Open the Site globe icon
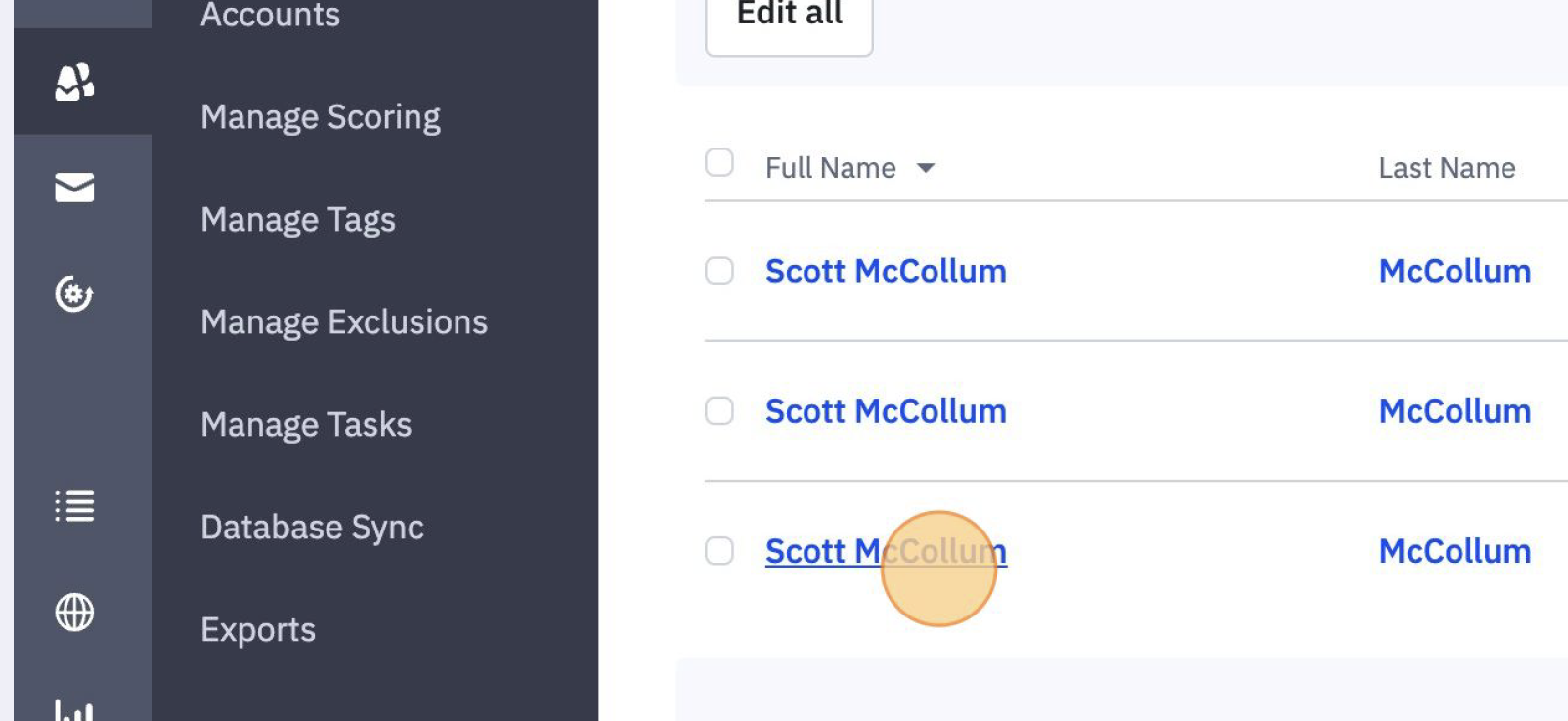Image resolution: width=1568 pixels, height=721 pixels. pos(74,613)
